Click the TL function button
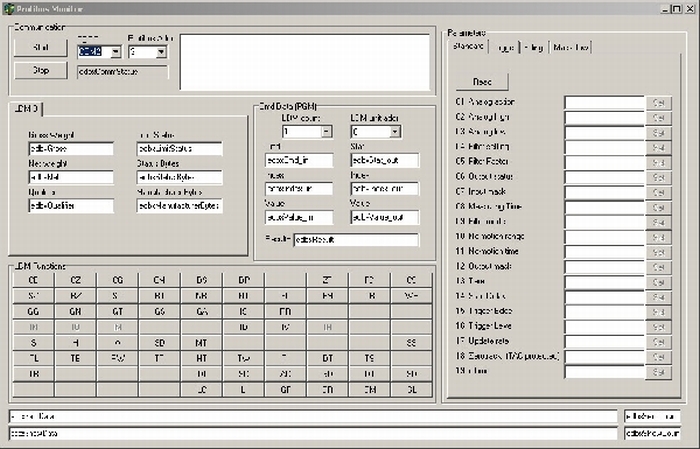This screenshot has height=449, width=700. (33, 358)
